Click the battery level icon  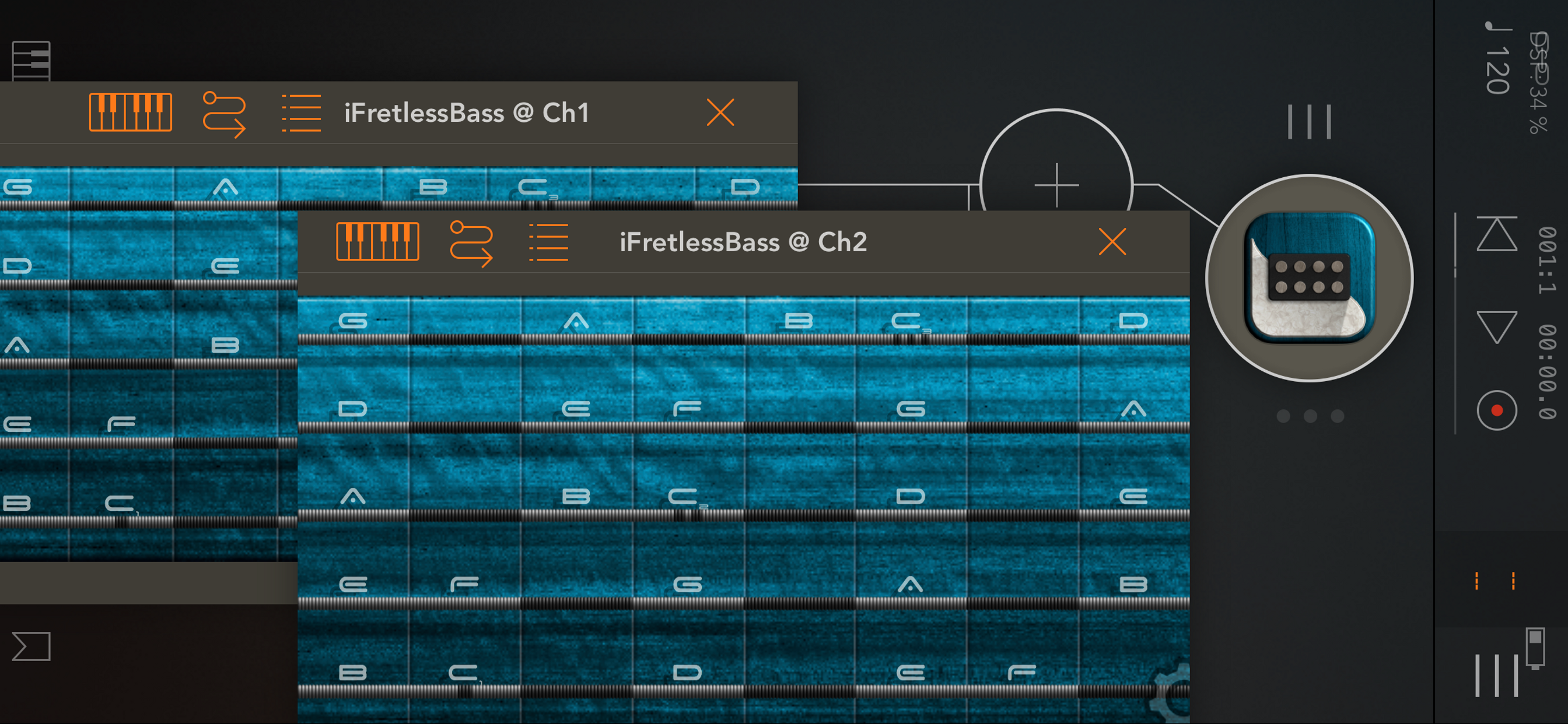[1535, 649]
